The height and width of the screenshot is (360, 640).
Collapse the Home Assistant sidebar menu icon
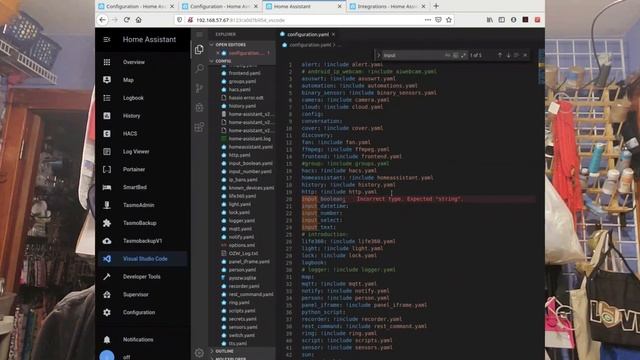107,40
